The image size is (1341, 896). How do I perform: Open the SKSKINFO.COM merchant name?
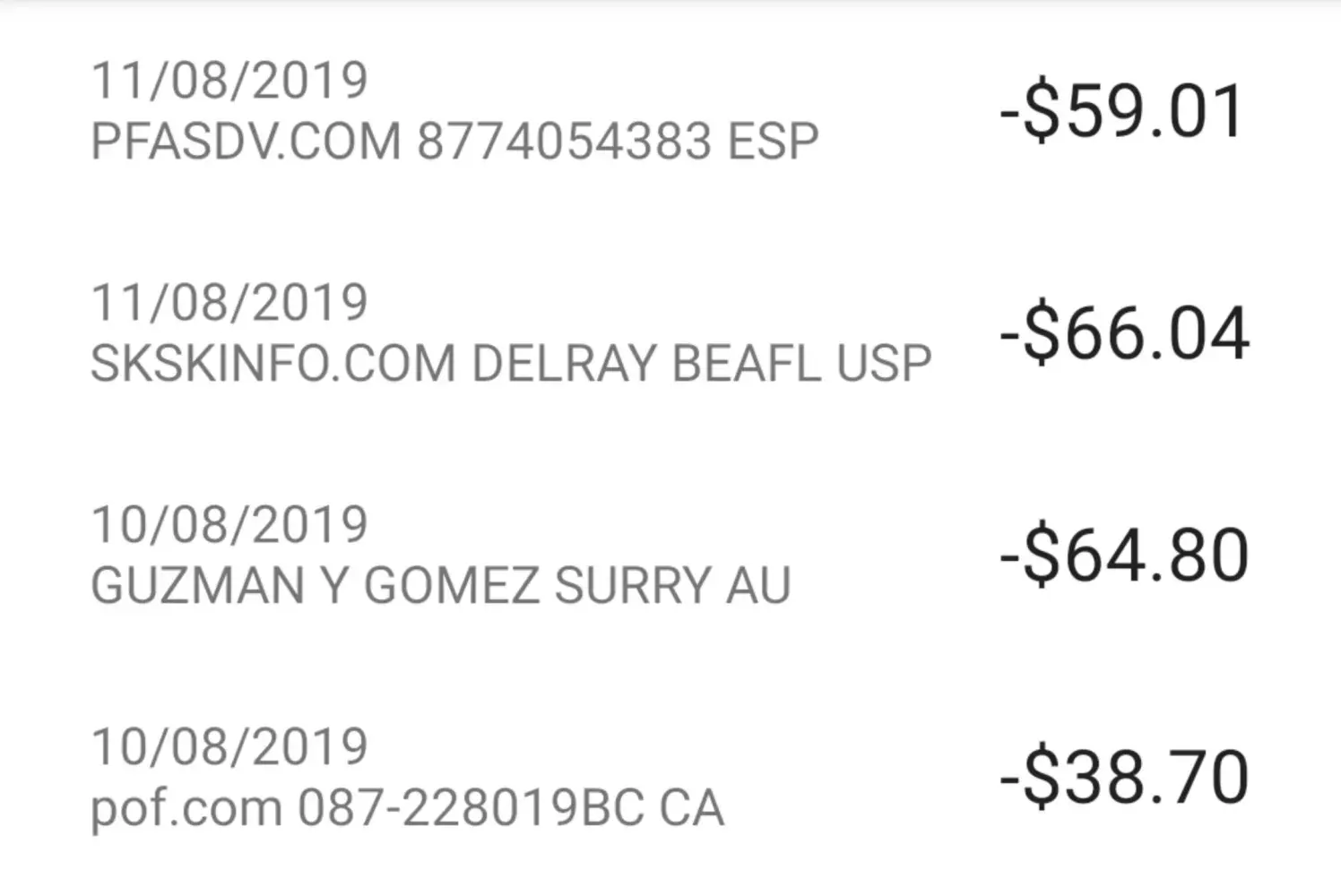(273, 364)
